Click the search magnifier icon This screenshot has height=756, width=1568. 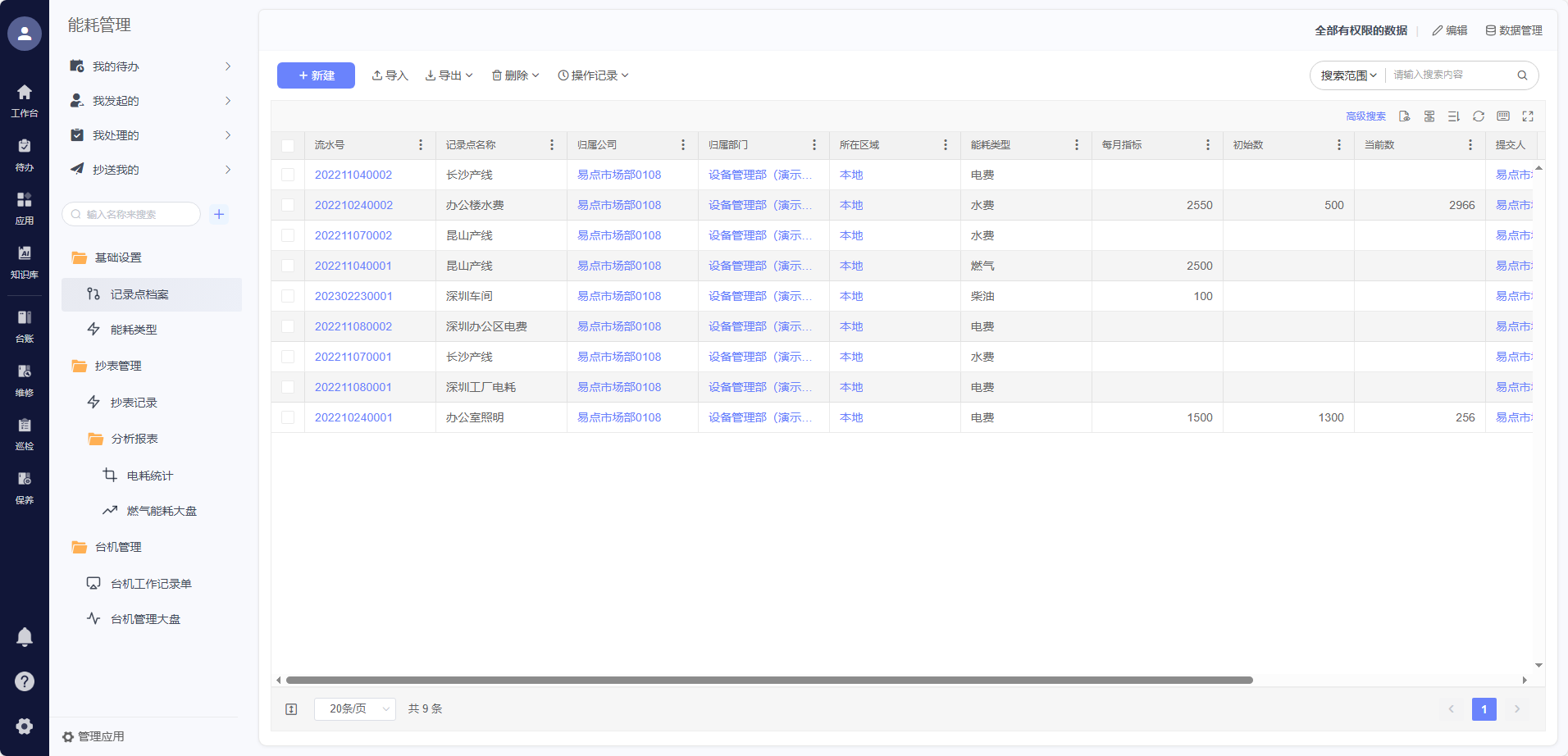(x=1522, y=75)
